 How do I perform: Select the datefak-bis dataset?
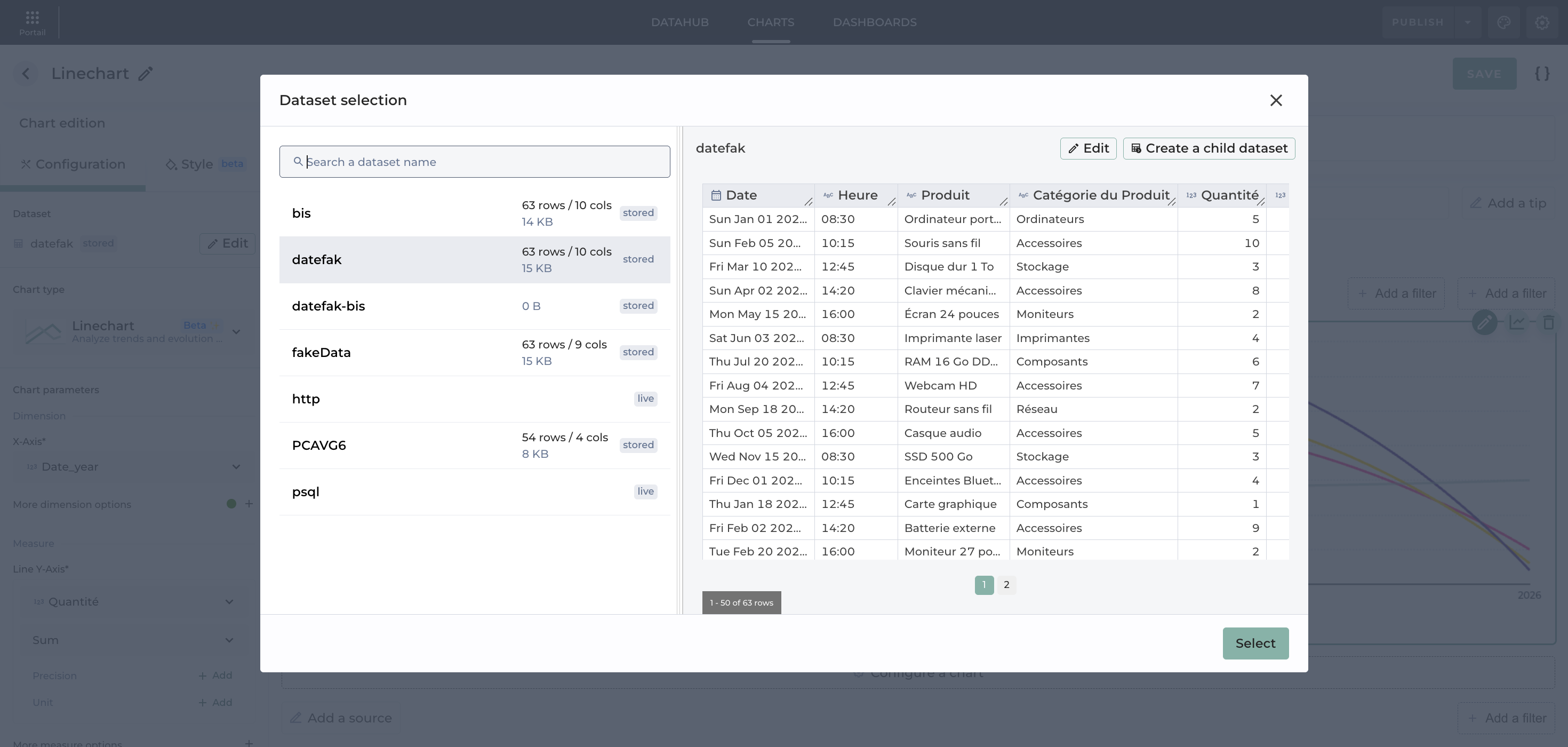tap(474, 306)
